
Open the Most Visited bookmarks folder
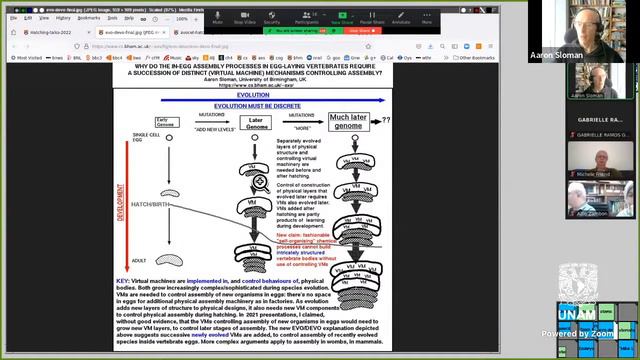(27, 58)
